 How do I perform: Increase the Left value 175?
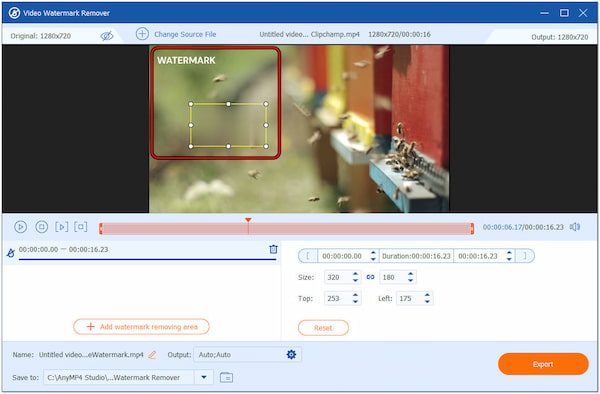point(427,295)
